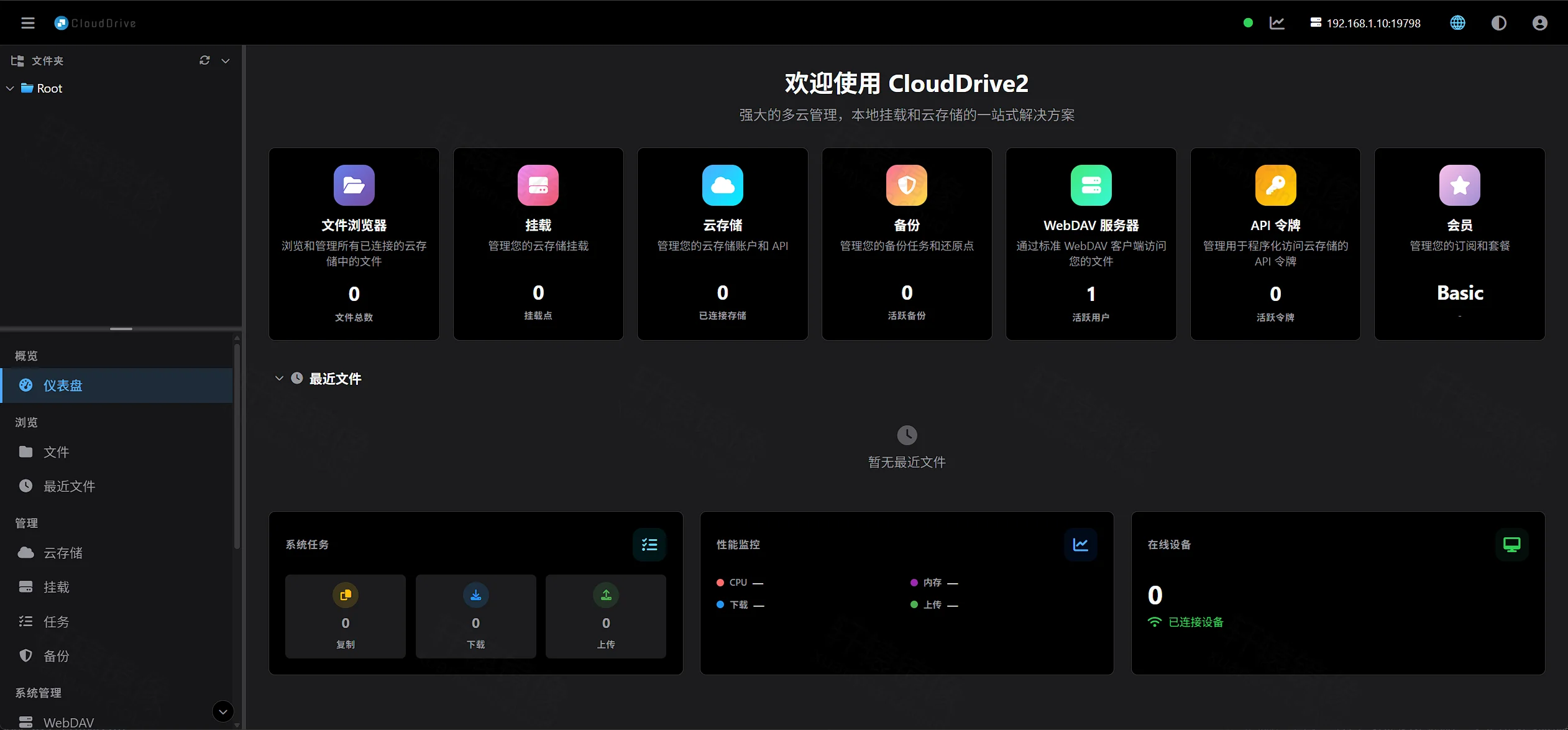
Task: Click the green connection status dot
Action: (1248, 23)
